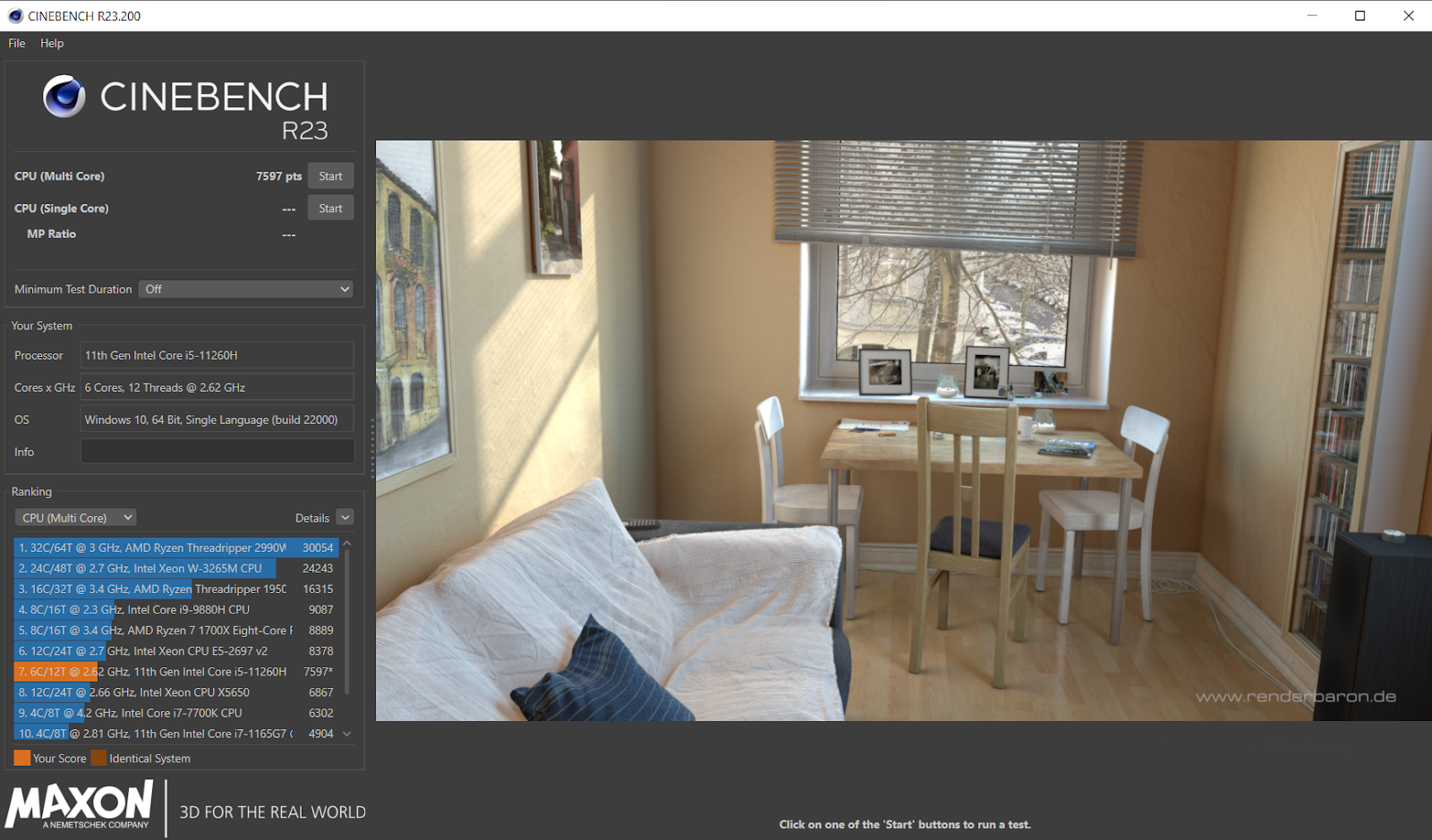Click the brown Identical System legend swatch
Viewport: 1432px width, 840px height.
[x=98, y=758]
